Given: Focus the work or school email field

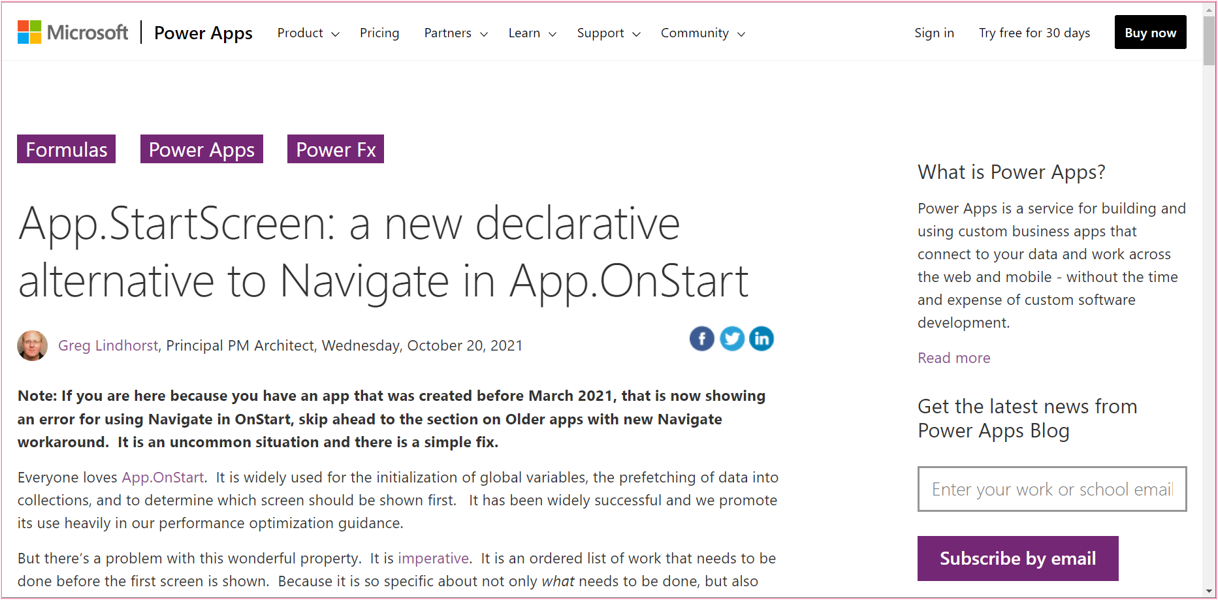Looking at the screenshot, I should [1052, 489].
